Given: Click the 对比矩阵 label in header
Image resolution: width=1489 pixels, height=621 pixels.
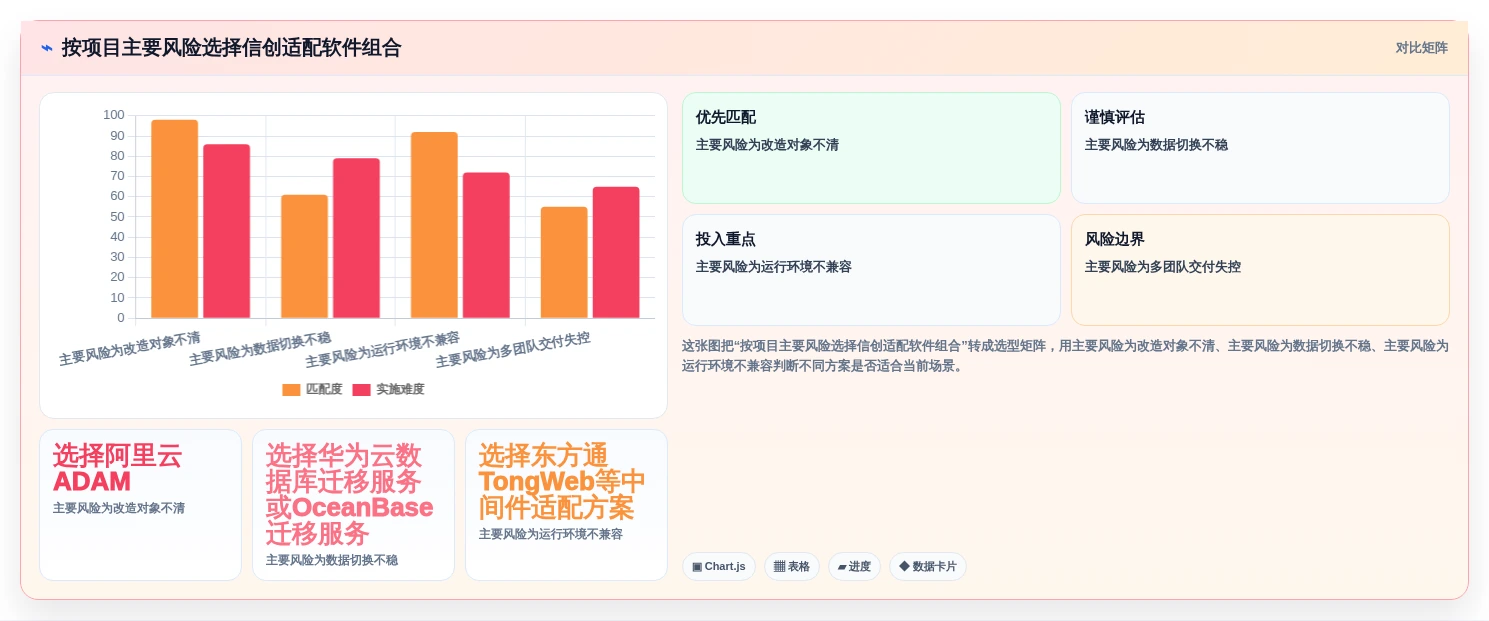Looking at the screenshot, I should [1421, 48].
